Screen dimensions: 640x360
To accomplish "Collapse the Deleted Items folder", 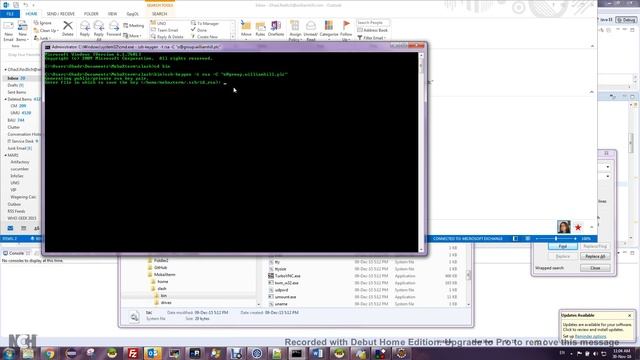I will coord(5,99).
